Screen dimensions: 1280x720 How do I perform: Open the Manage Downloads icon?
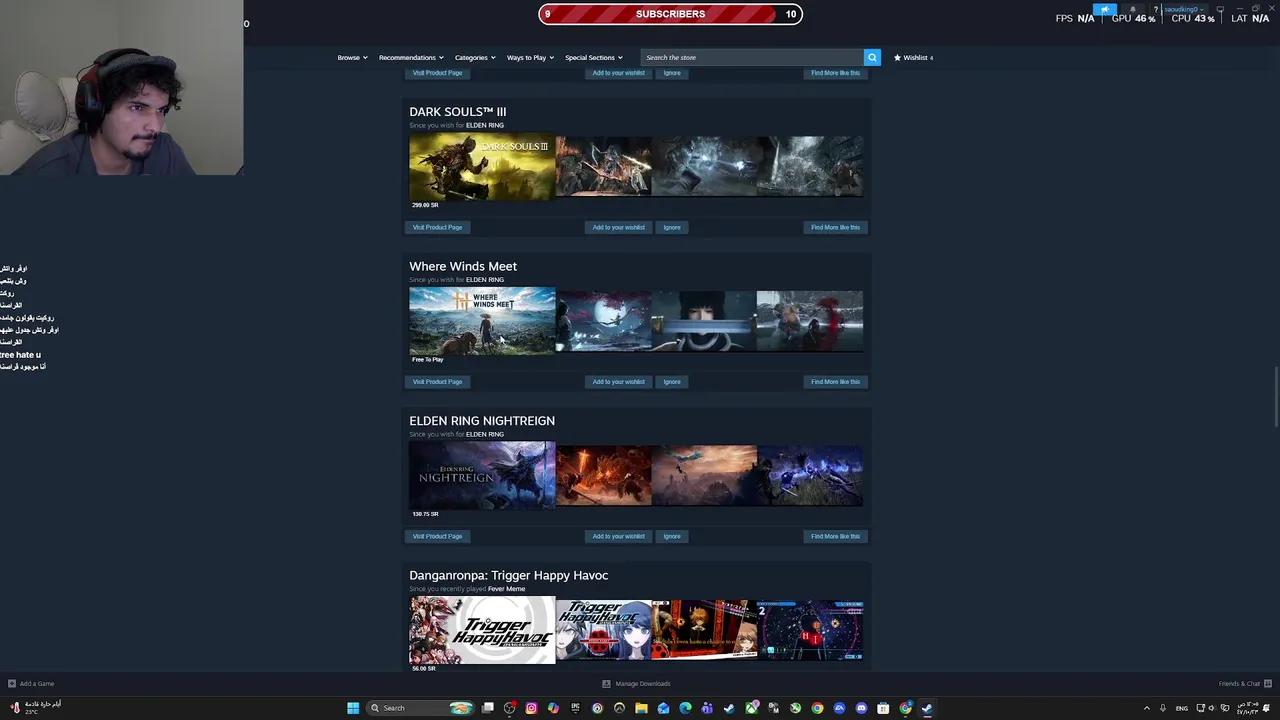pos(606,684)
